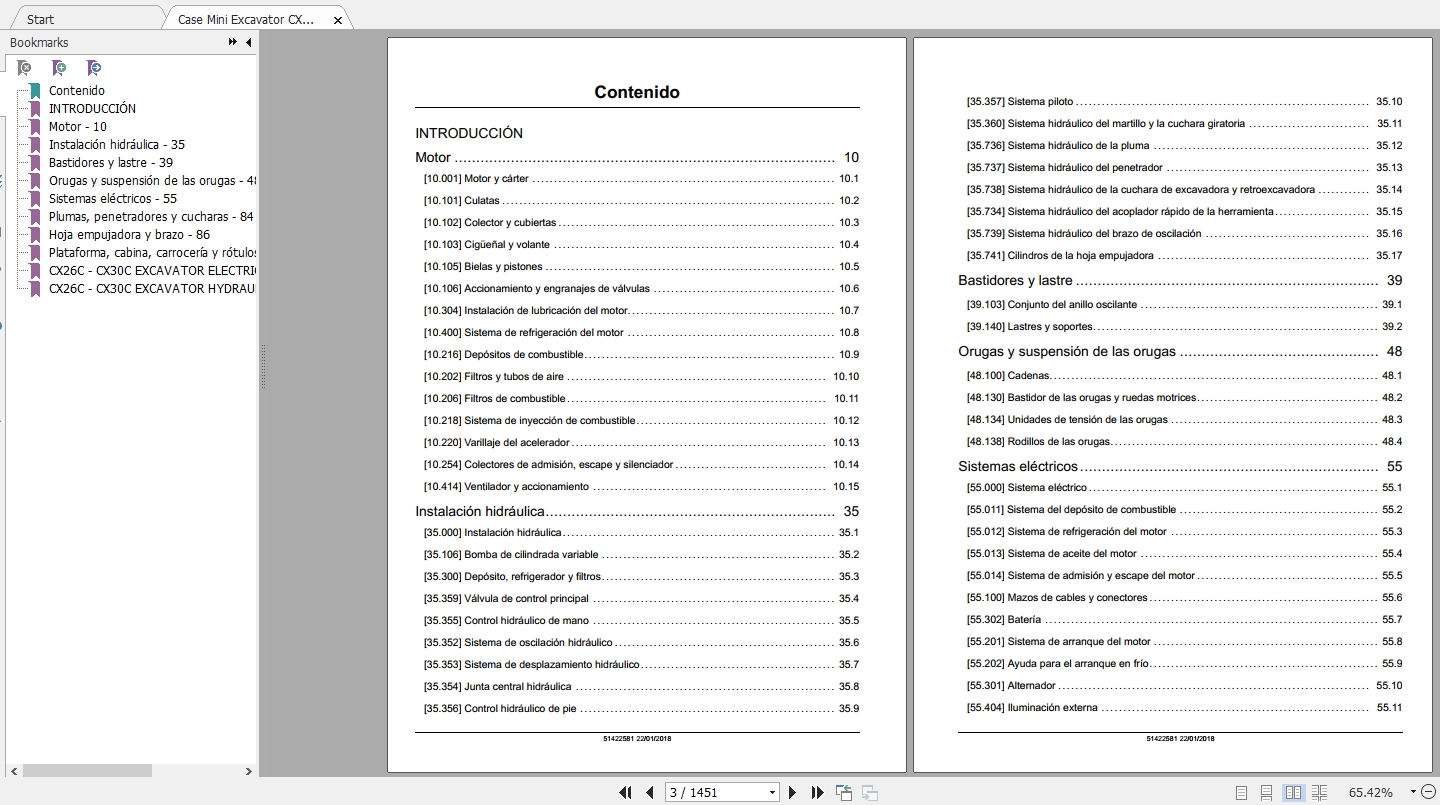Open the INTRODUCCIÓN bookmark

coord(92,109)
